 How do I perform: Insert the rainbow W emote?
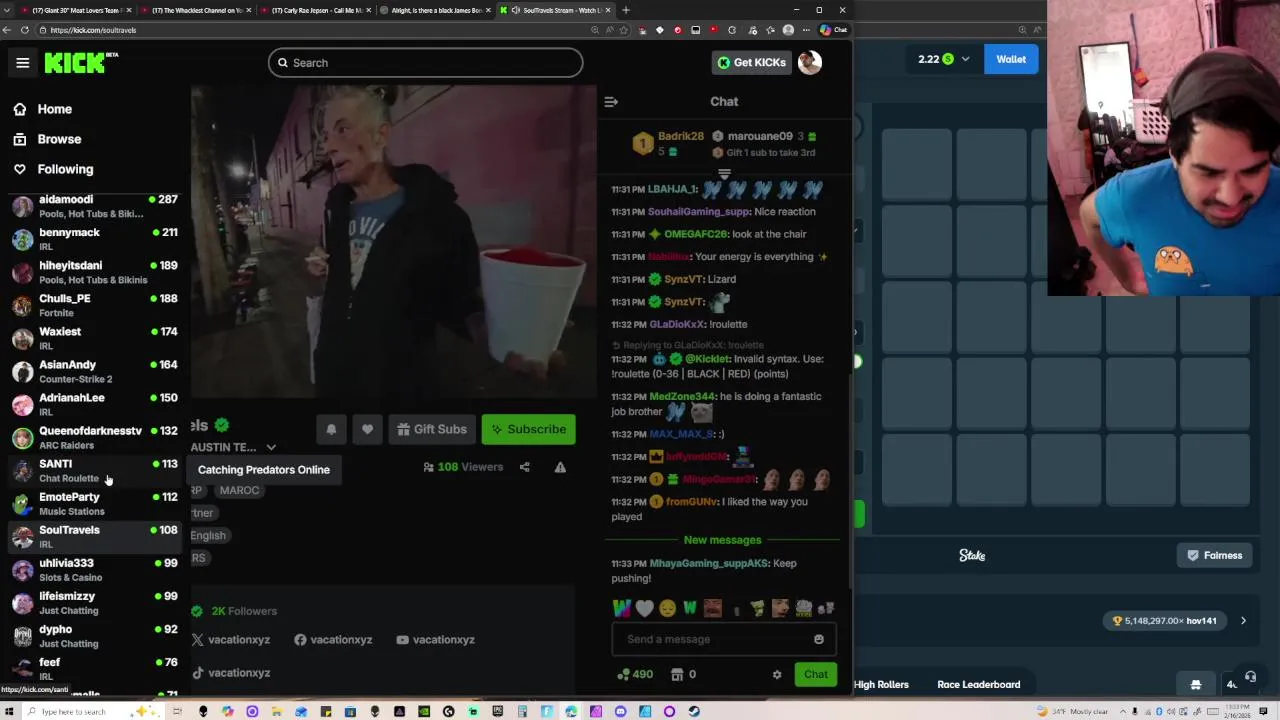coord(621,608)
